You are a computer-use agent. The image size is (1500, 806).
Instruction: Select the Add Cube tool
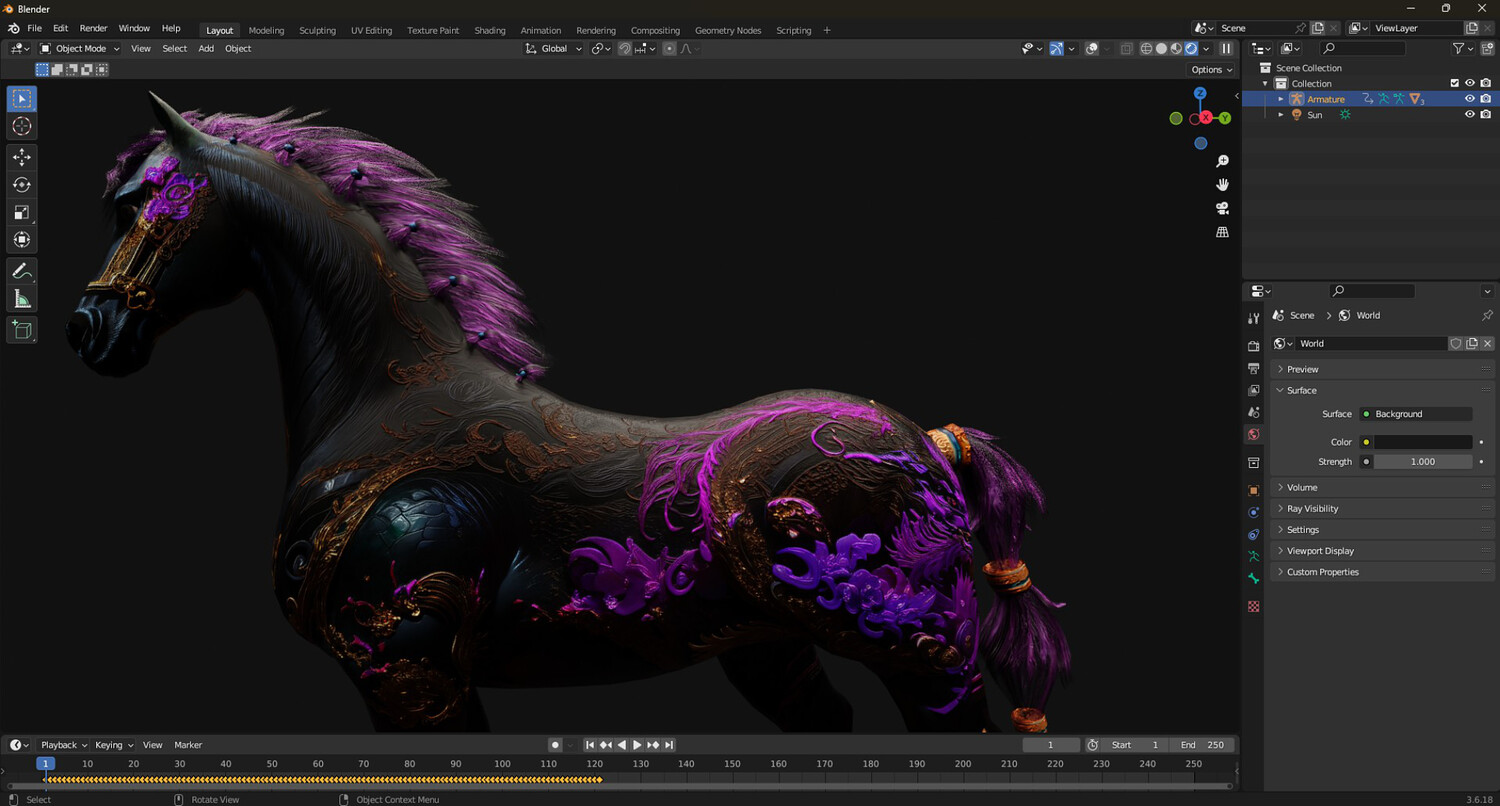point(22,330)
